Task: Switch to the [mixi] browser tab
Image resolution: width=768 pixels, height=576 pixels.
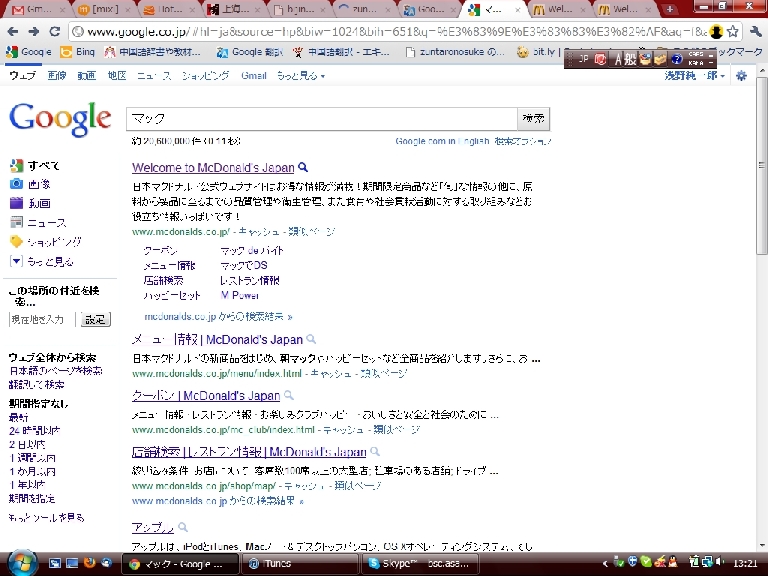Action: pos(104,9)
